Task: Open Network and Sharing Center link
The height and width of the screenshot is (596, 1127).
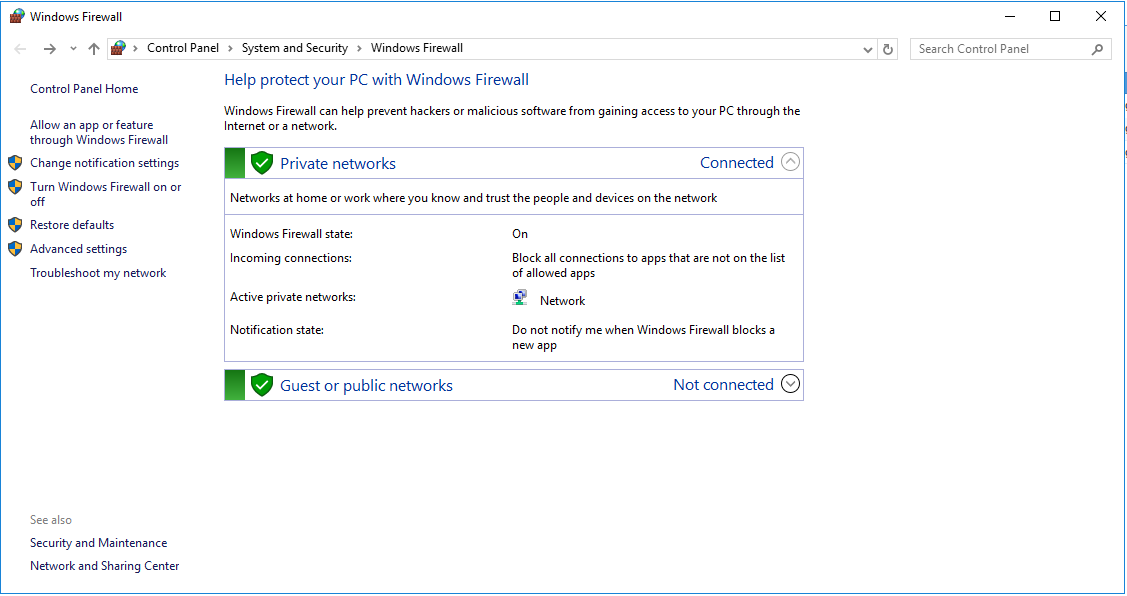Action: click(x=104, y=566)
